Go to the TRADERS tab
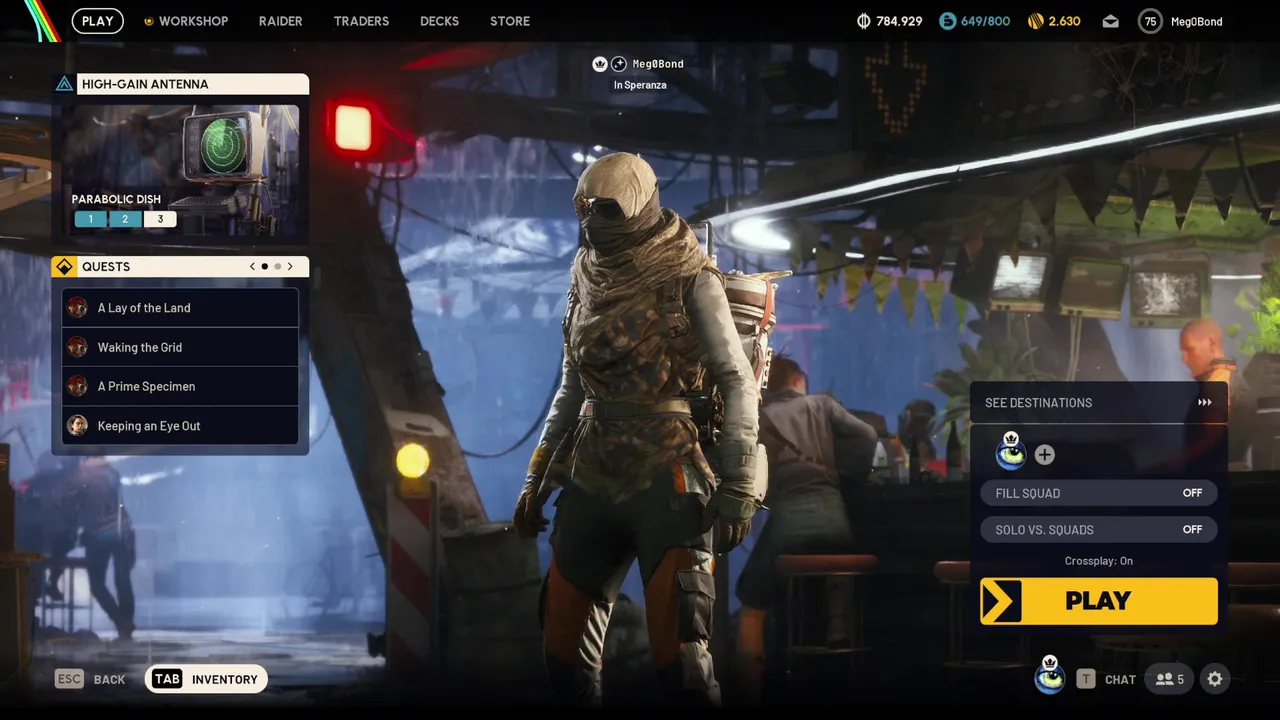This screenshot has width=1280, height=720. click(x=361, y=21)
